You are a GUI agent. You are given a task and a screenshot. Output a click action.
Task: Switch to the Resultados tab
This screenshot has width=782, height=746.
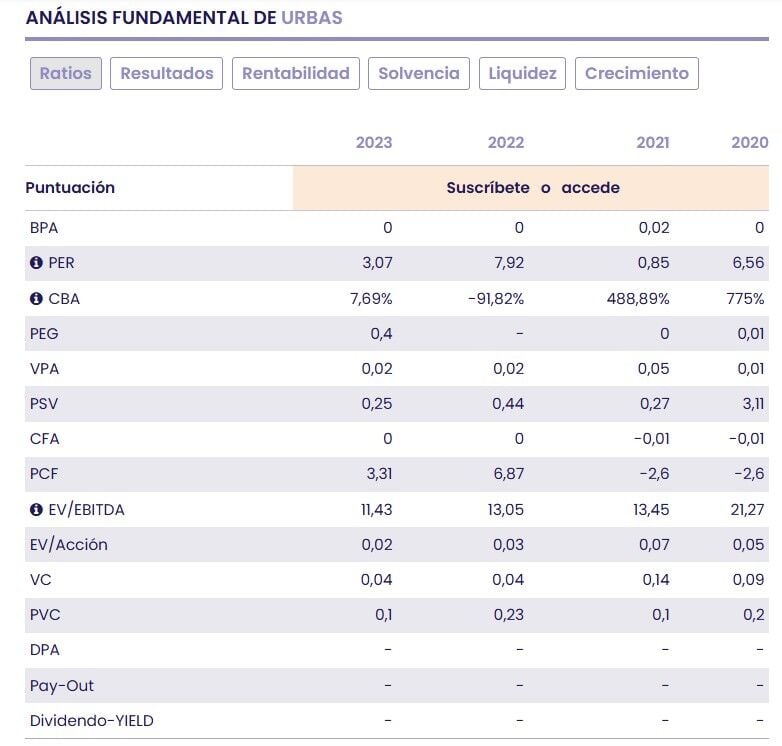pyautogui.click(x=166, y=73)
